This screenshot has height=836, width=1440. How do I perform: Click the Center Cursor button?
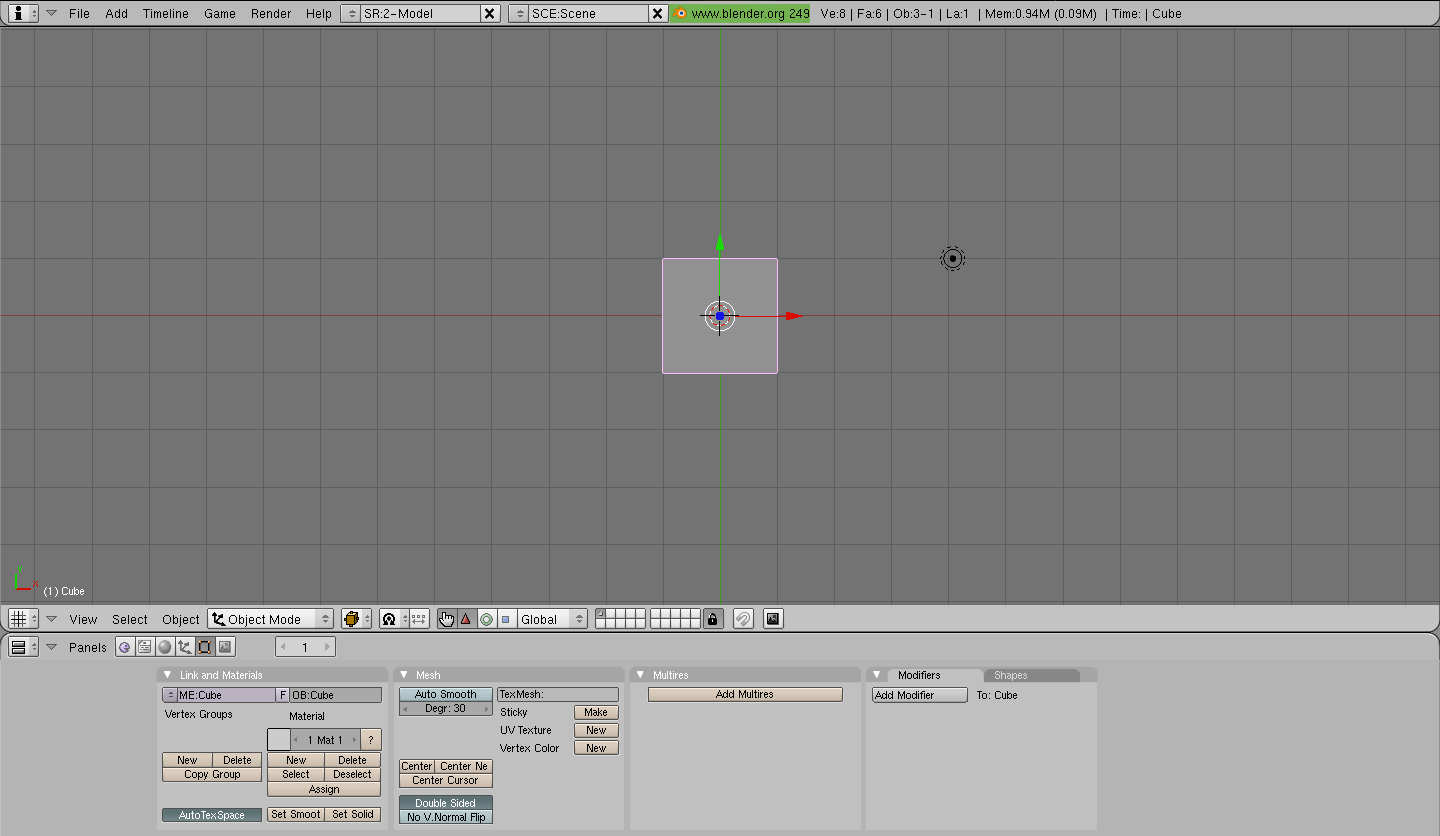click(446, 780)
